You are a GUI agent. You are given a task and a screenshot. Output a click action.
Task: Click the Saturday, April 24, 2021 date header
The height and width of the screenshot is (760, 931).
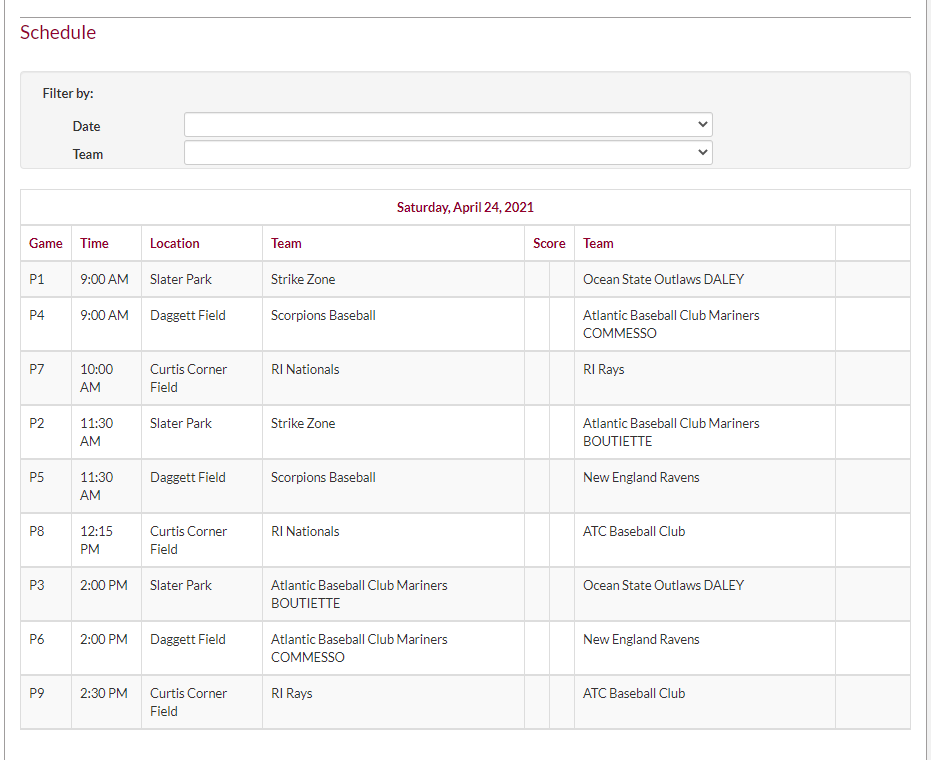pyautogui.click(x=465, y=208)
